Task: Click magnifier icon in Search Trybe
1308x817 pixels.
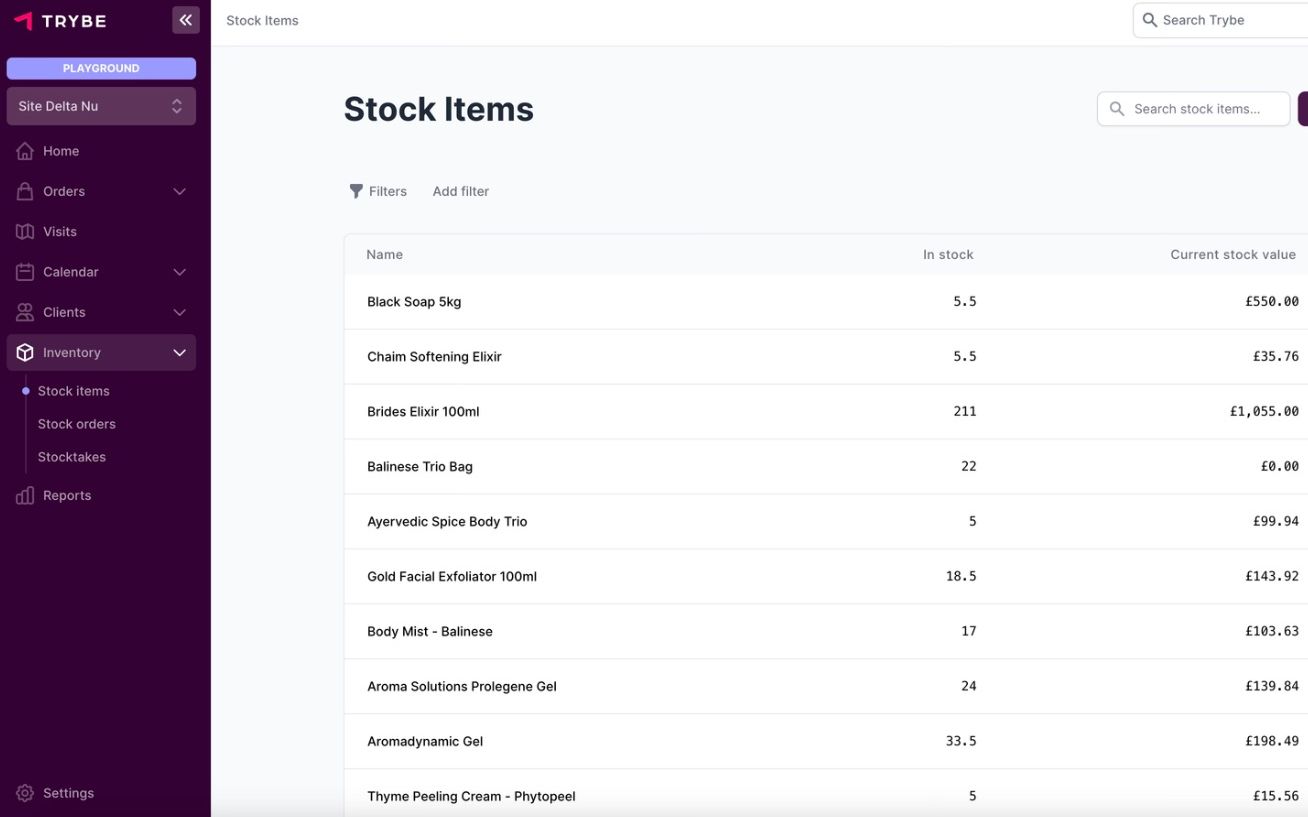Action: [x=1150, y=20]
